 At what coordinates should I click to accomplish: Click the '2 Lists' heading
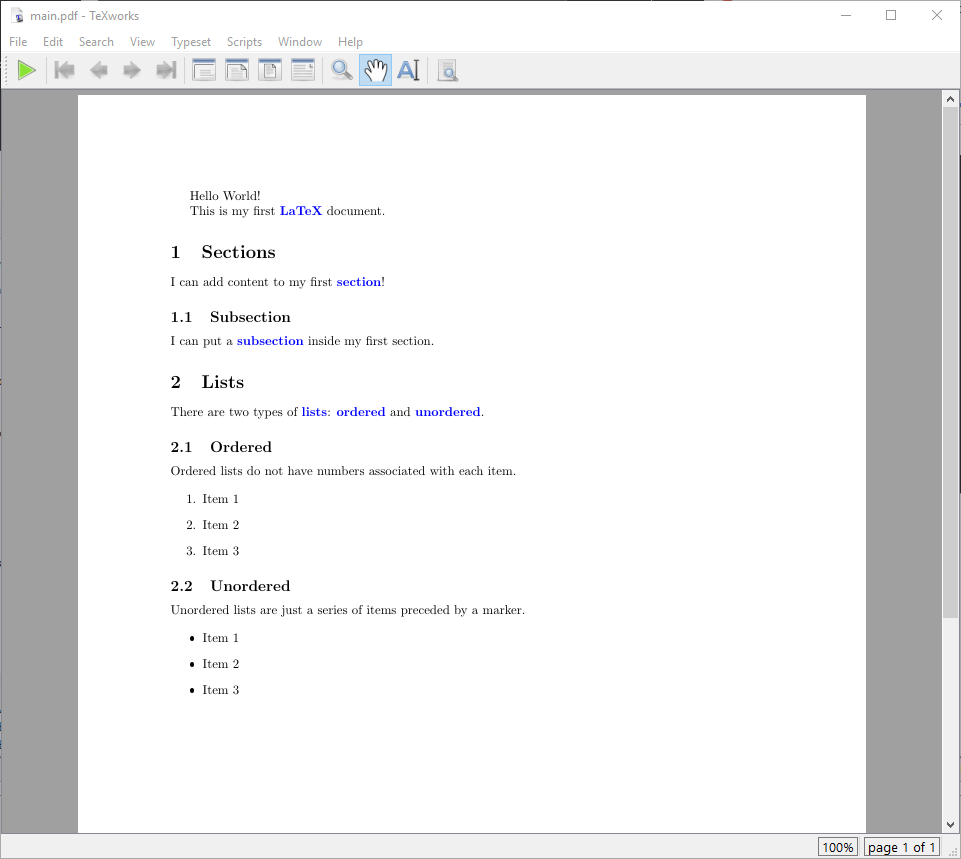(x=207, y=382)
